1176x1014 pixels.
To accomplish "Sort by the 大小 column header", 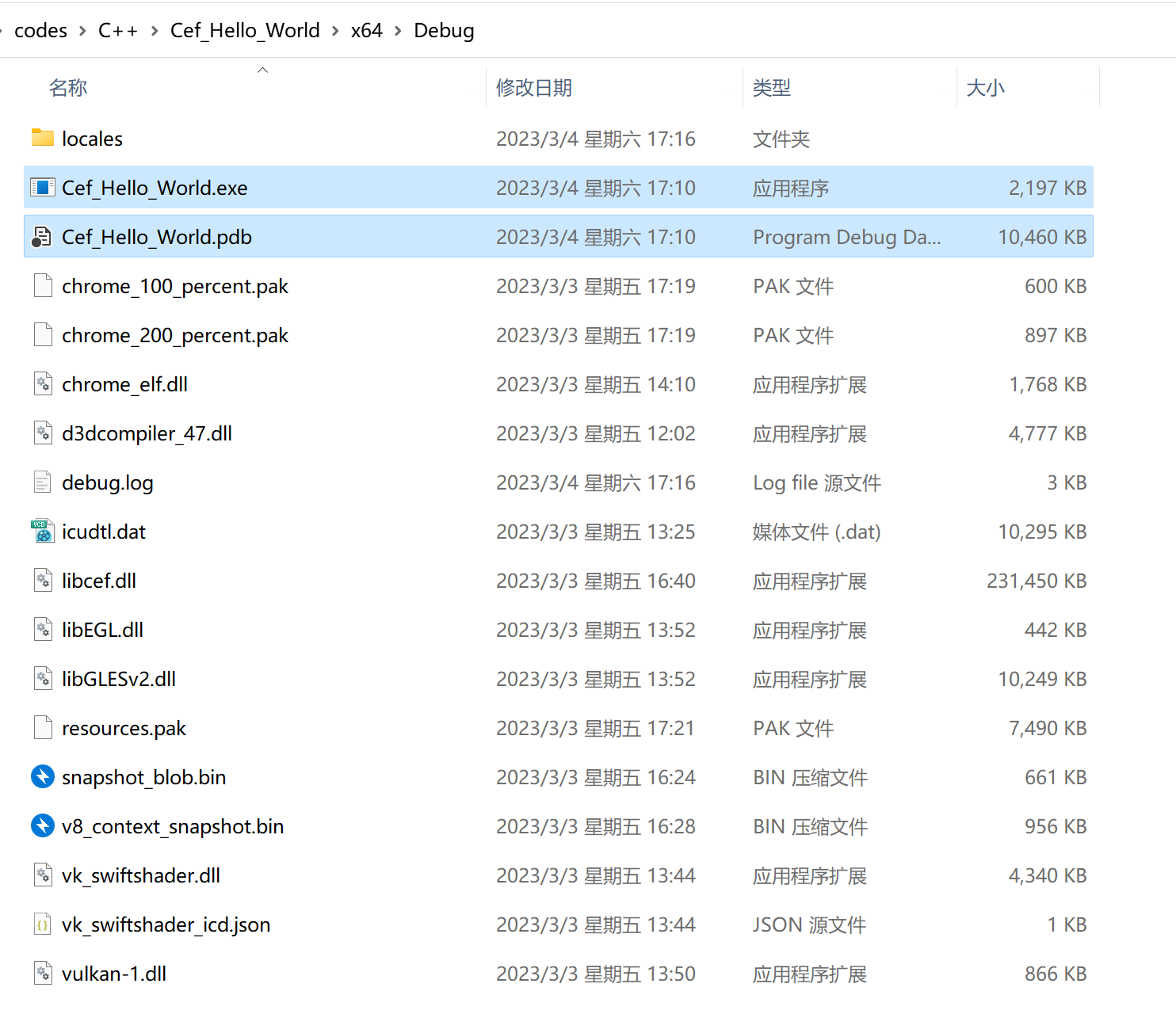I will click(985, 88).
